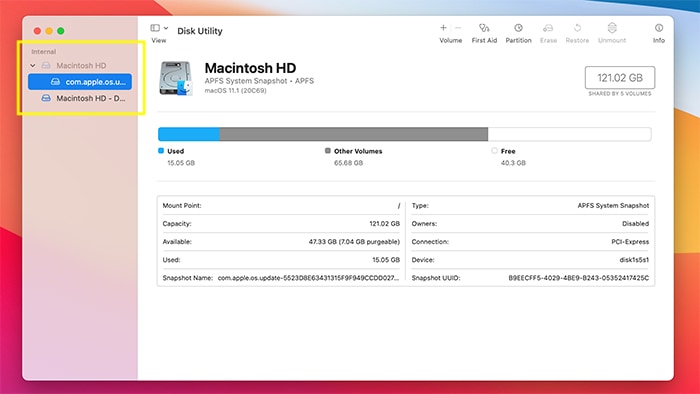
Task: Click the gray Other Volumes legend swatch
Action: click(328, 151)
